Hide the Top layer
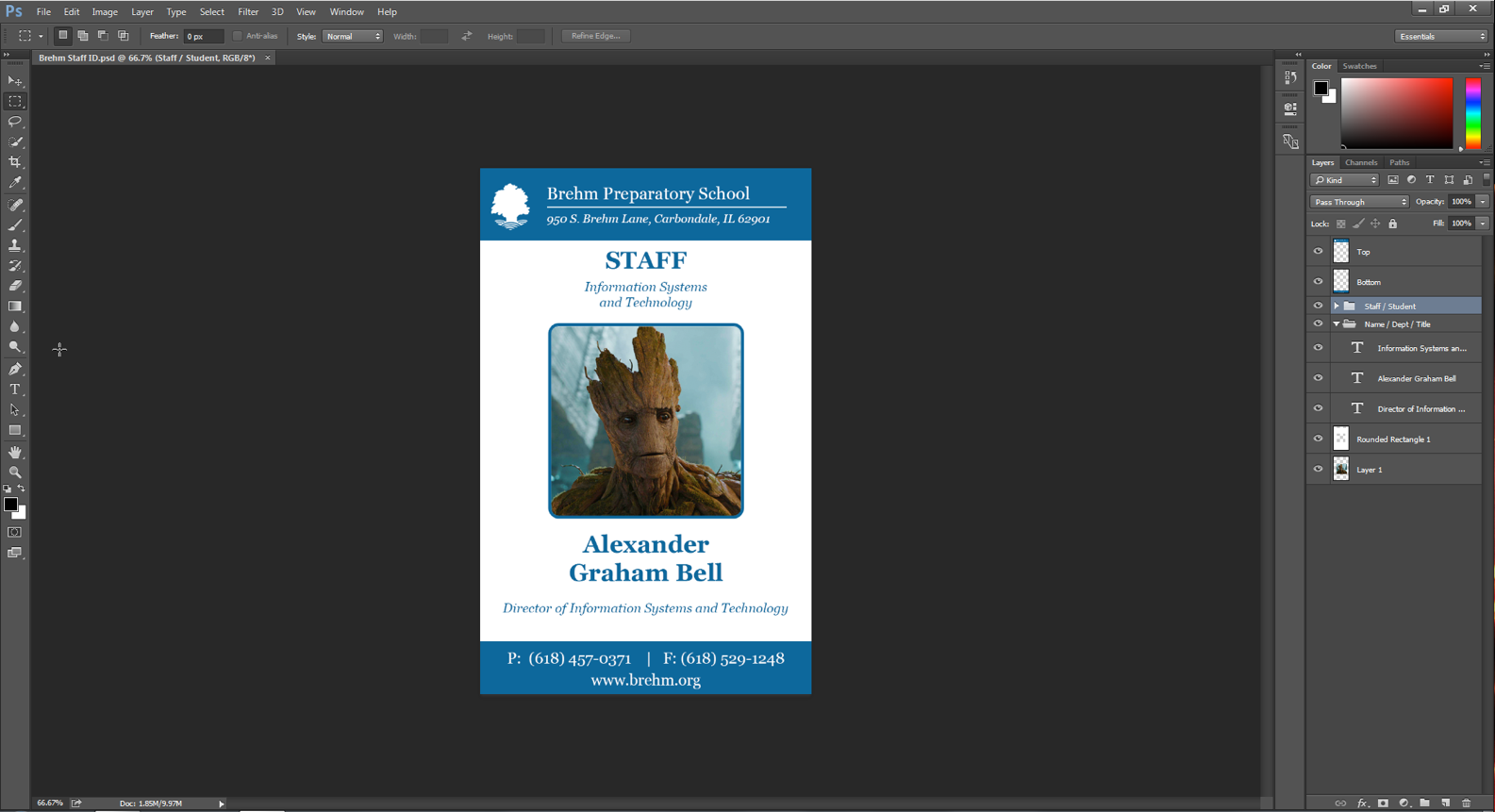 [1318, 252]
